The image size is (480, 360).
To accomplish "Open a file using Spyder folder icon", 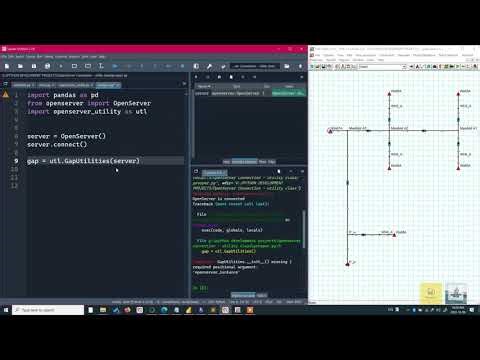I will [x=20, y=66].
